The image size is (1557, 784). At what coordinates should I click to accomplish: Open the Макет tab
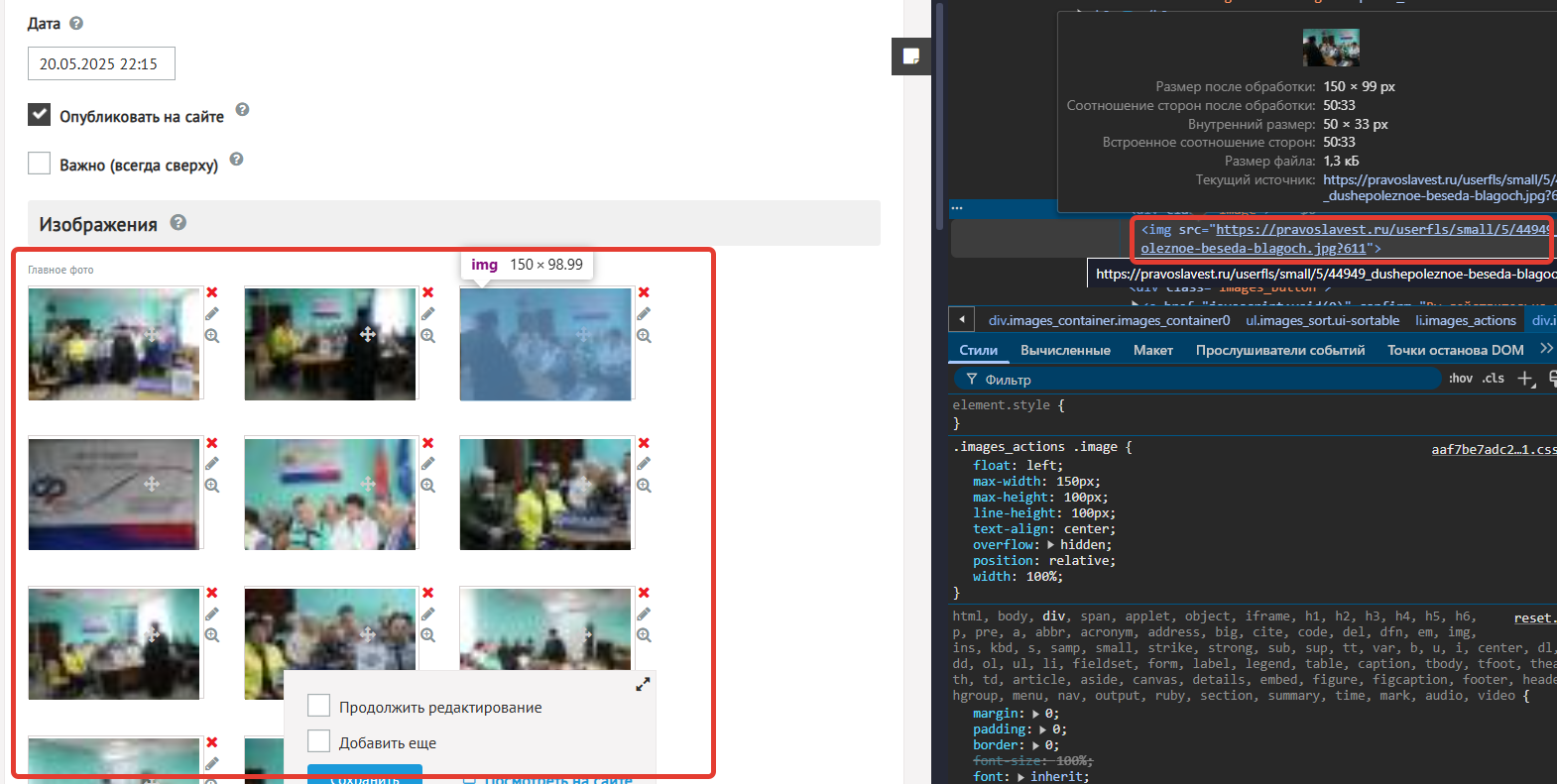tap(1153, 350)
